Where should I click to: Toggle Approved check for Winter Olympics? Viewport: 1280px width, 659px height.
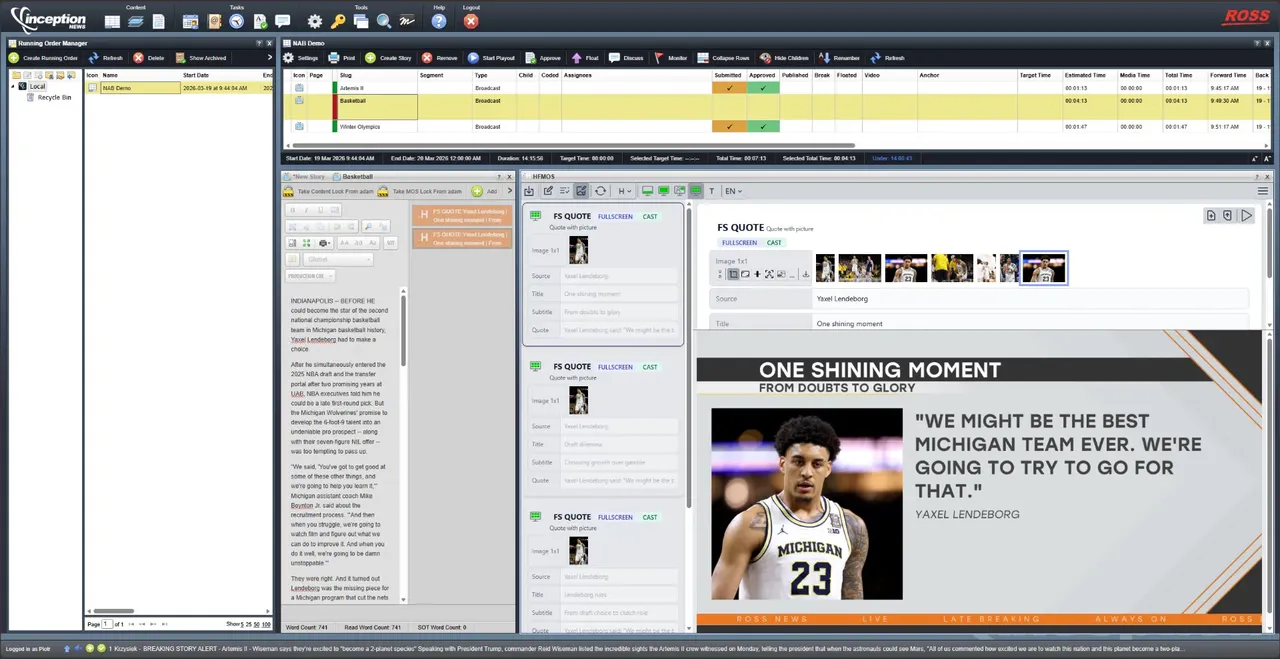[x=762, y=127]
